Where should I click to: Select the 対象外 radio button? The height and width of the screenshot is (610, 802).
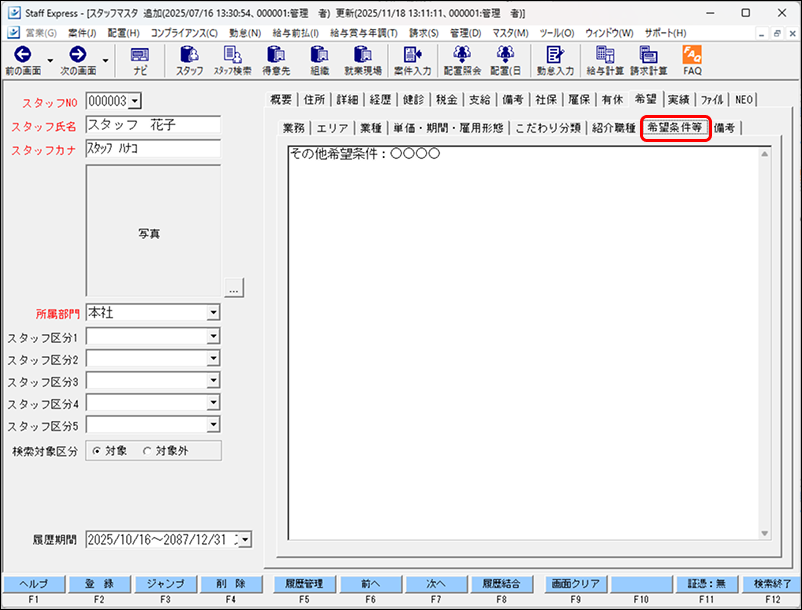click(x=148, y=451)
